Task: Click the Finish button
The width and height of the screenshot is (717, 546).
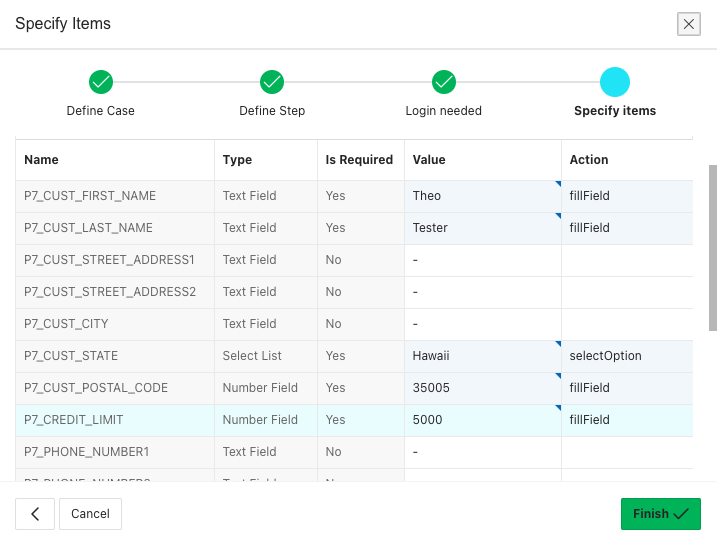Action: (660, 514)
